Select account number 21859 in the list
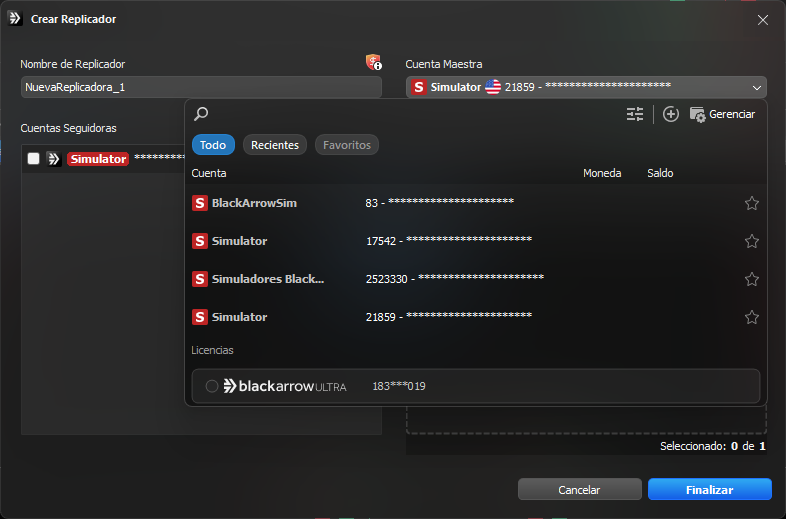This screenshot has height=519, width=786. click(x=381, y=317)
